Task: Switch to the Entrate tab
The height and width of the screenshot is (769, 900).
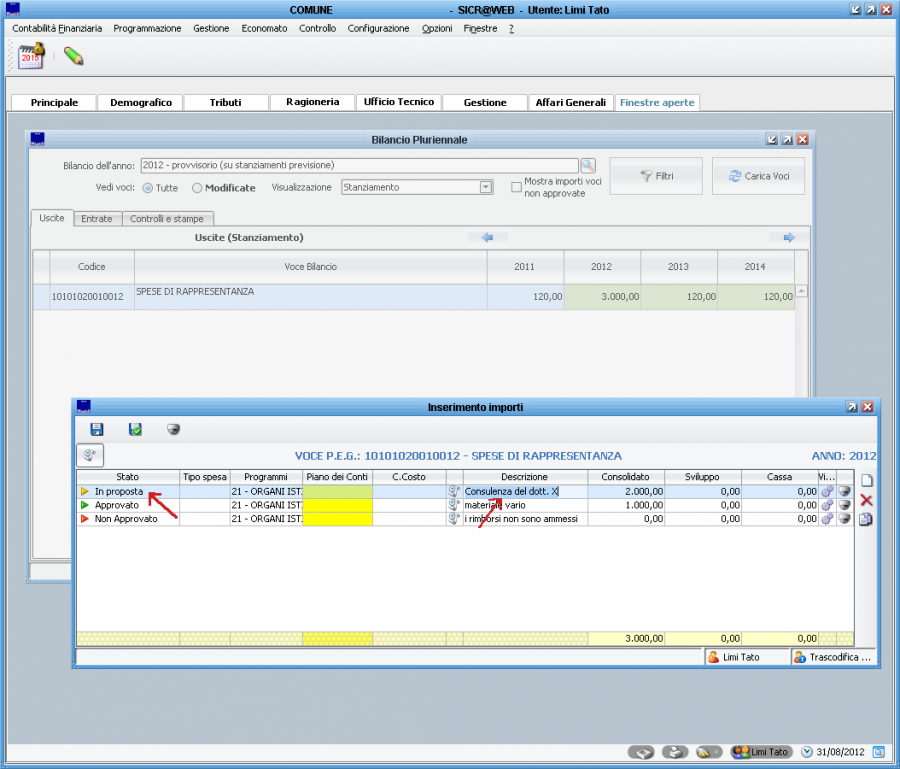Action: point(97,218)
